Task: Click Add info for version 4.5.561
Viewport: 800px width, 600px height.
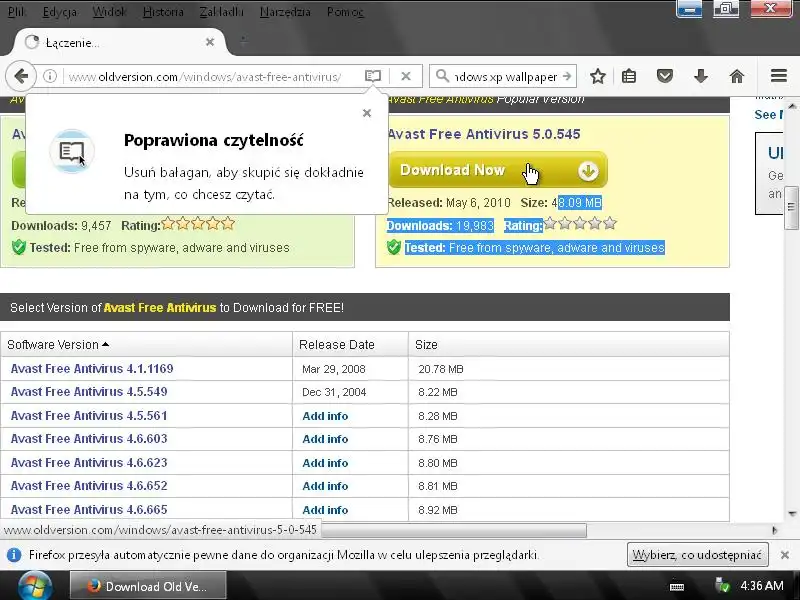Action: click(x=325, y=416)
